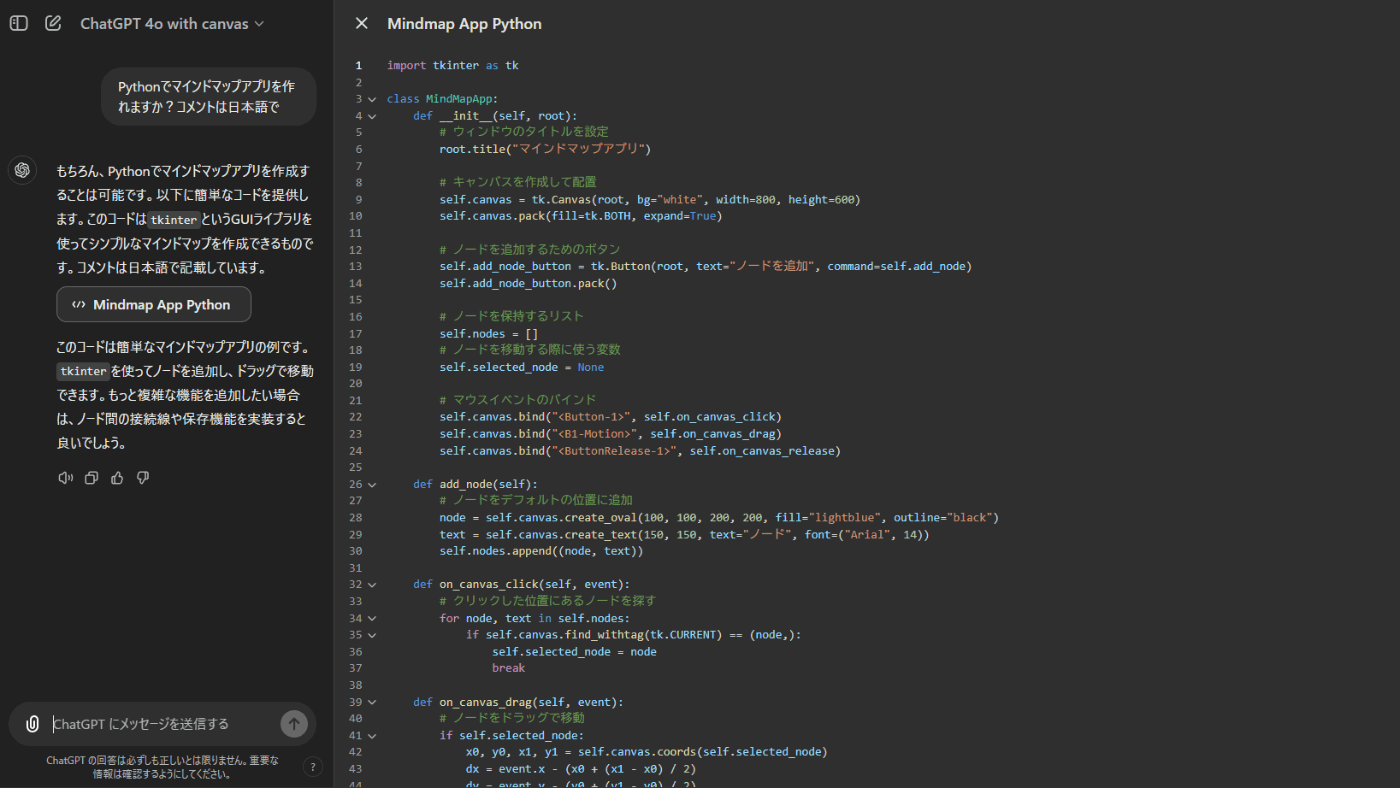Click the root.title("マインドマップアプリ") line
Screen dimensions: 1400x788
[x=545, y=149]
